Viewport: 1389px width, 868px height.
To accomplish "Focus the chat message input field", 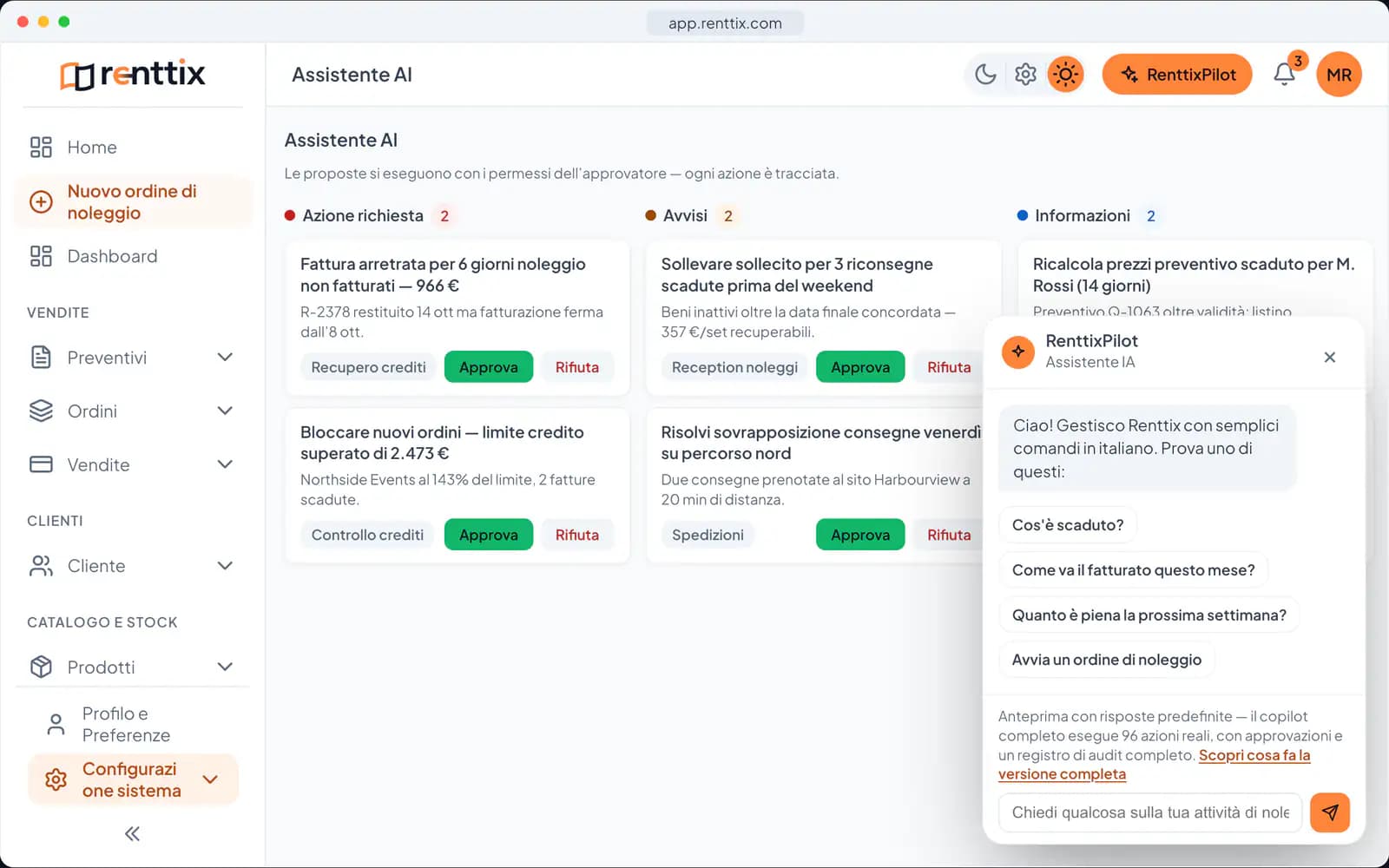I will [1150, 812].
